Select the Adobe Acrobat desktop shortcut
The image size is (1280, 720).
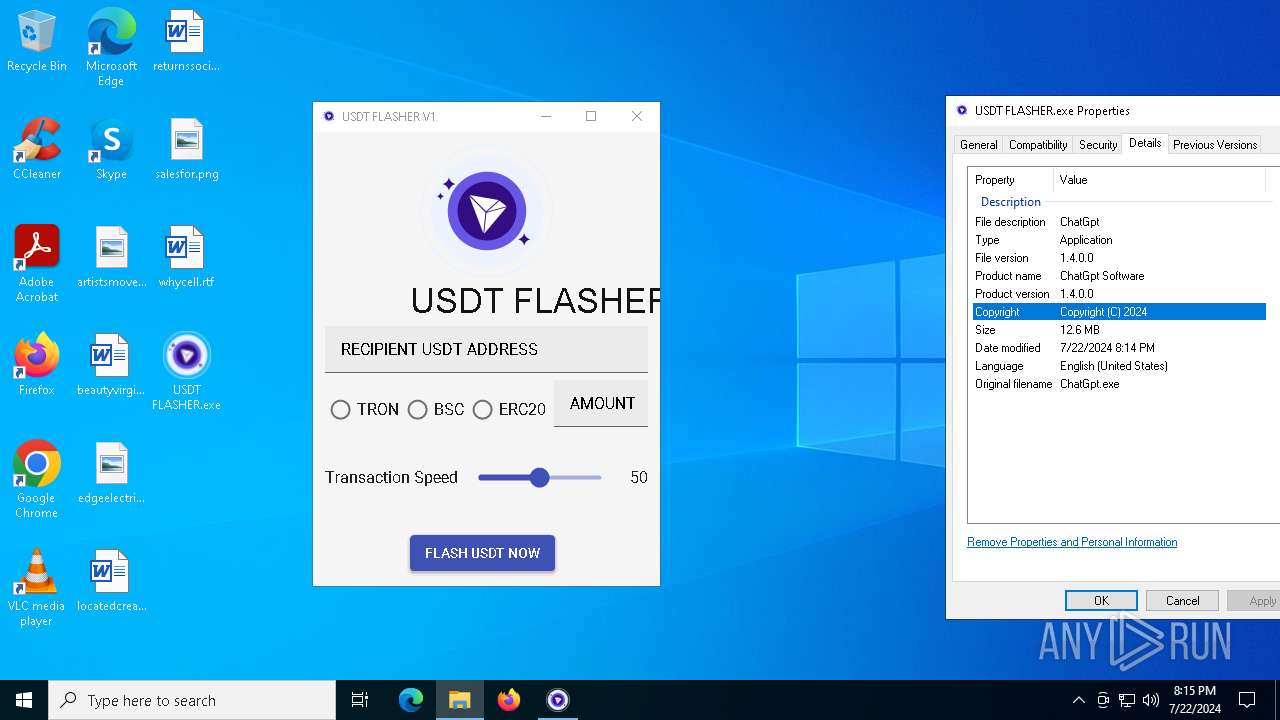click(37, 264)
